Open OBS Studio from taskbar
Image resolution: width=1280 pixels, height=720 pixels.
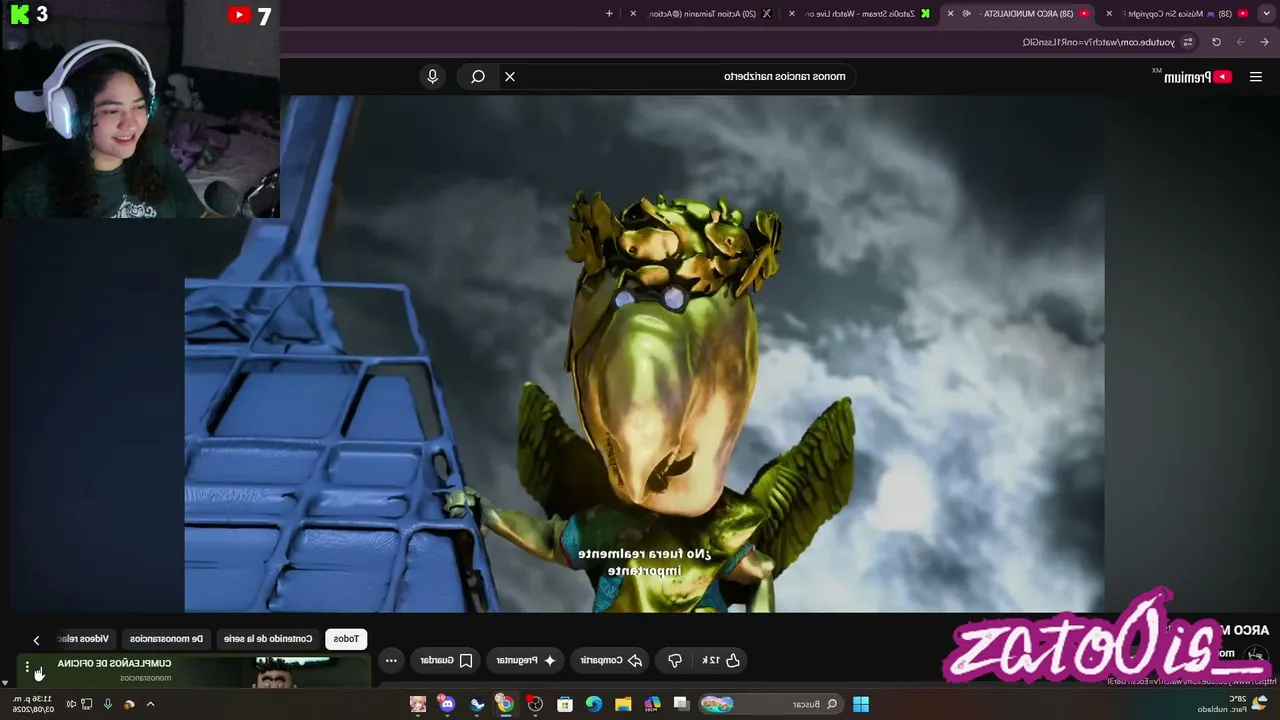click(x=536, y=704)
